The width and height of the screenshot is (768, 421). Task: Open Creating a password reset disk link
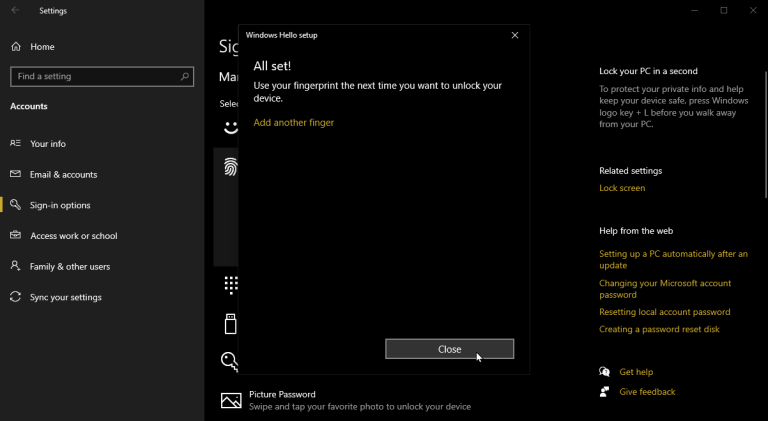[659, 329]
